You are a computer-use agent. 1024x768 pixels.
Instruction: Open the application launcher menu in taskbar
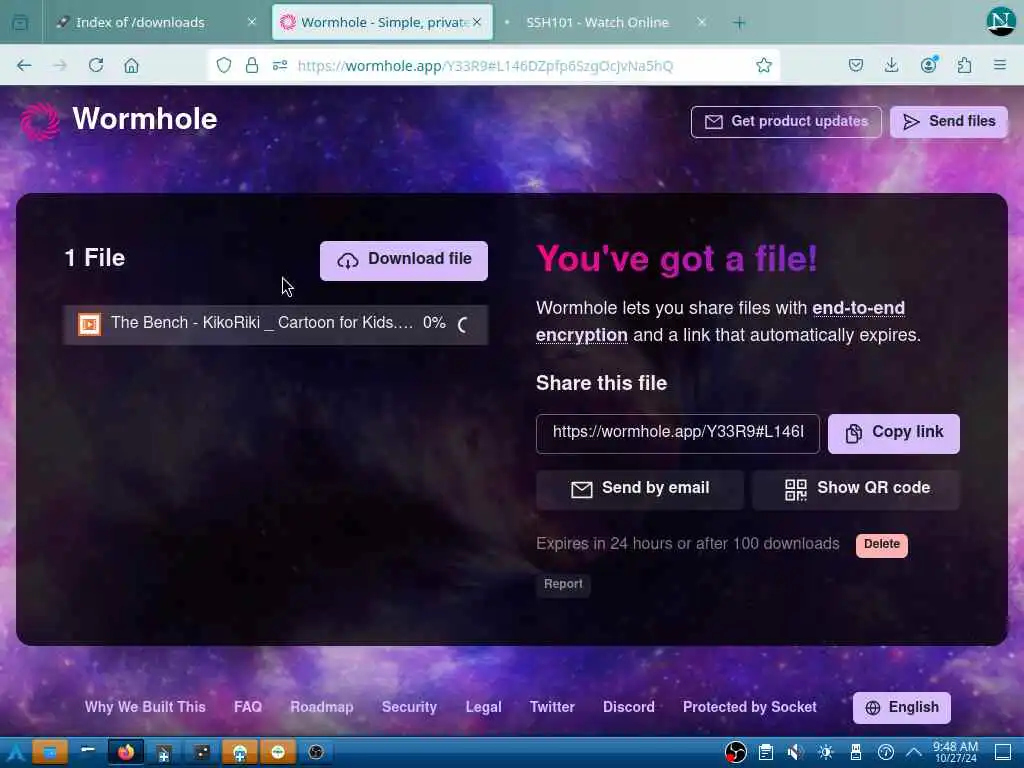[14, 752]
